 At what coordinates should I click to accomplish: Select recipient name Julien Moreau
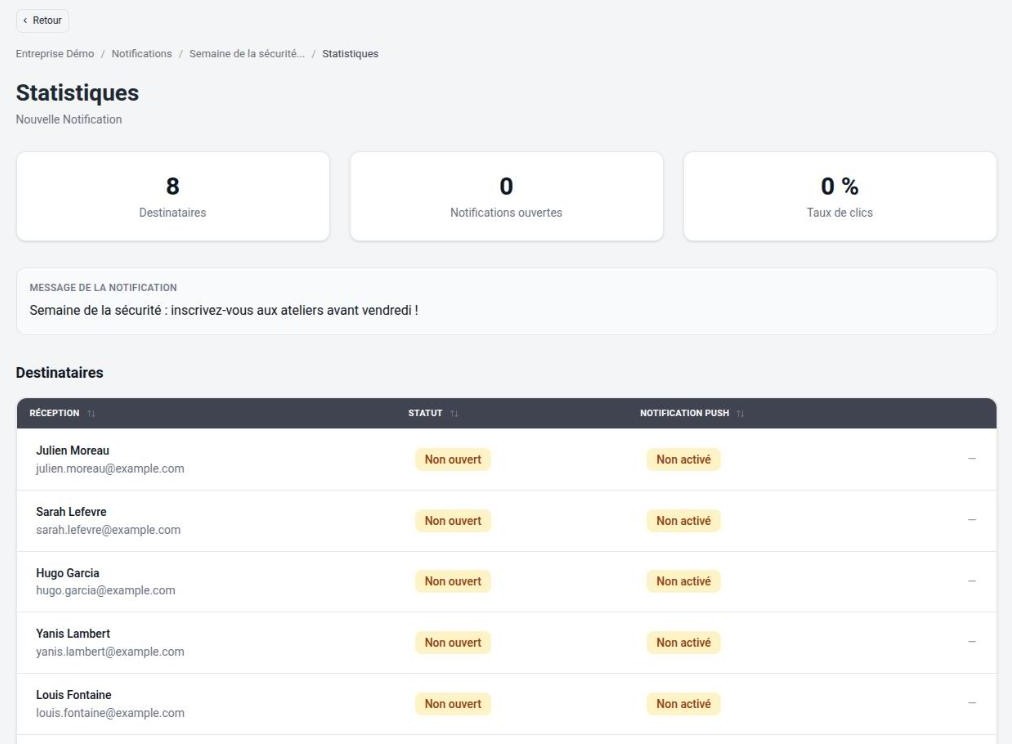72,450
